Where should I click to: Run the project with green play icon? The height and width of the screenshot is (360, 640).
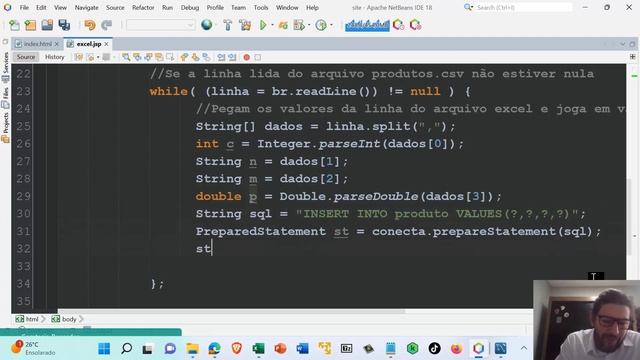(x=263, y=25)
